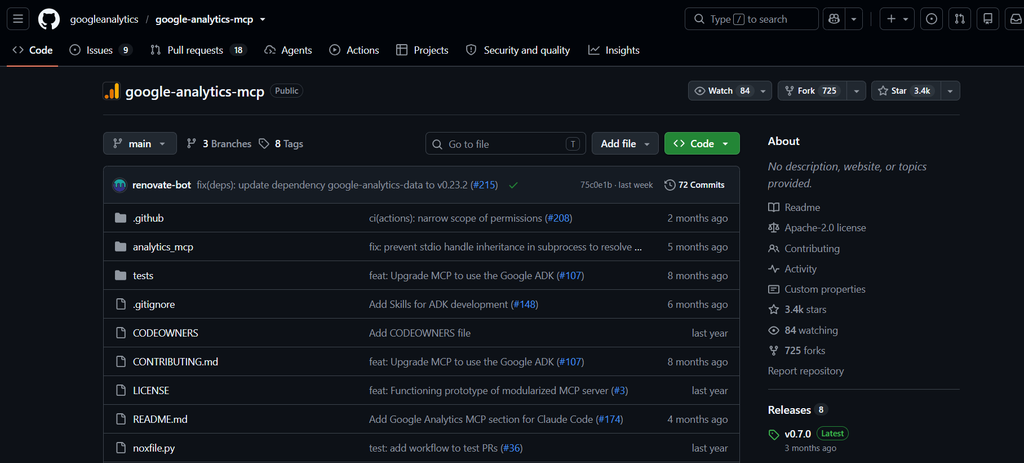Open the Projects tab

click(x=423, y=50)
